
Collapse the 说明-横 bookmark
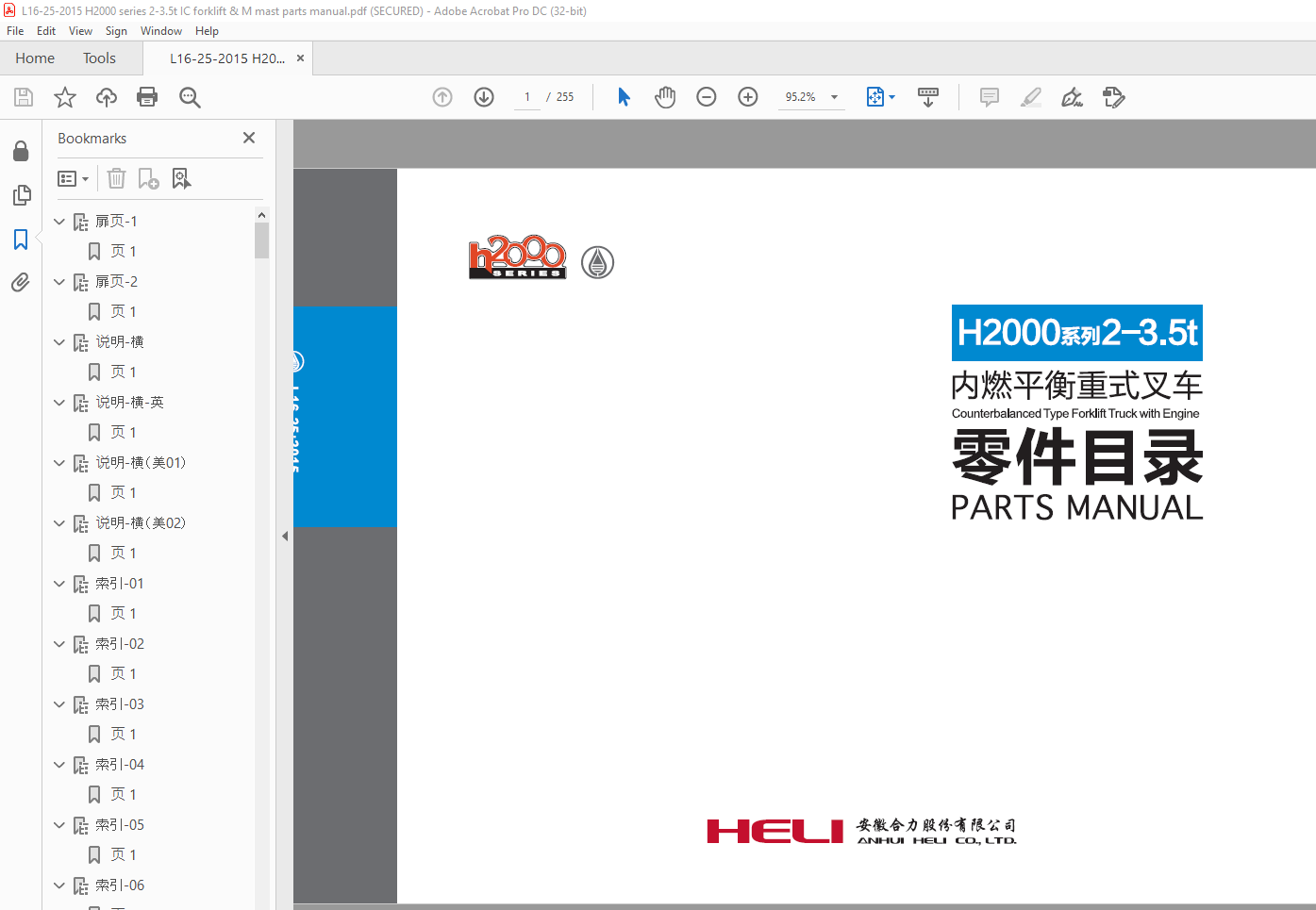[59, 342]
